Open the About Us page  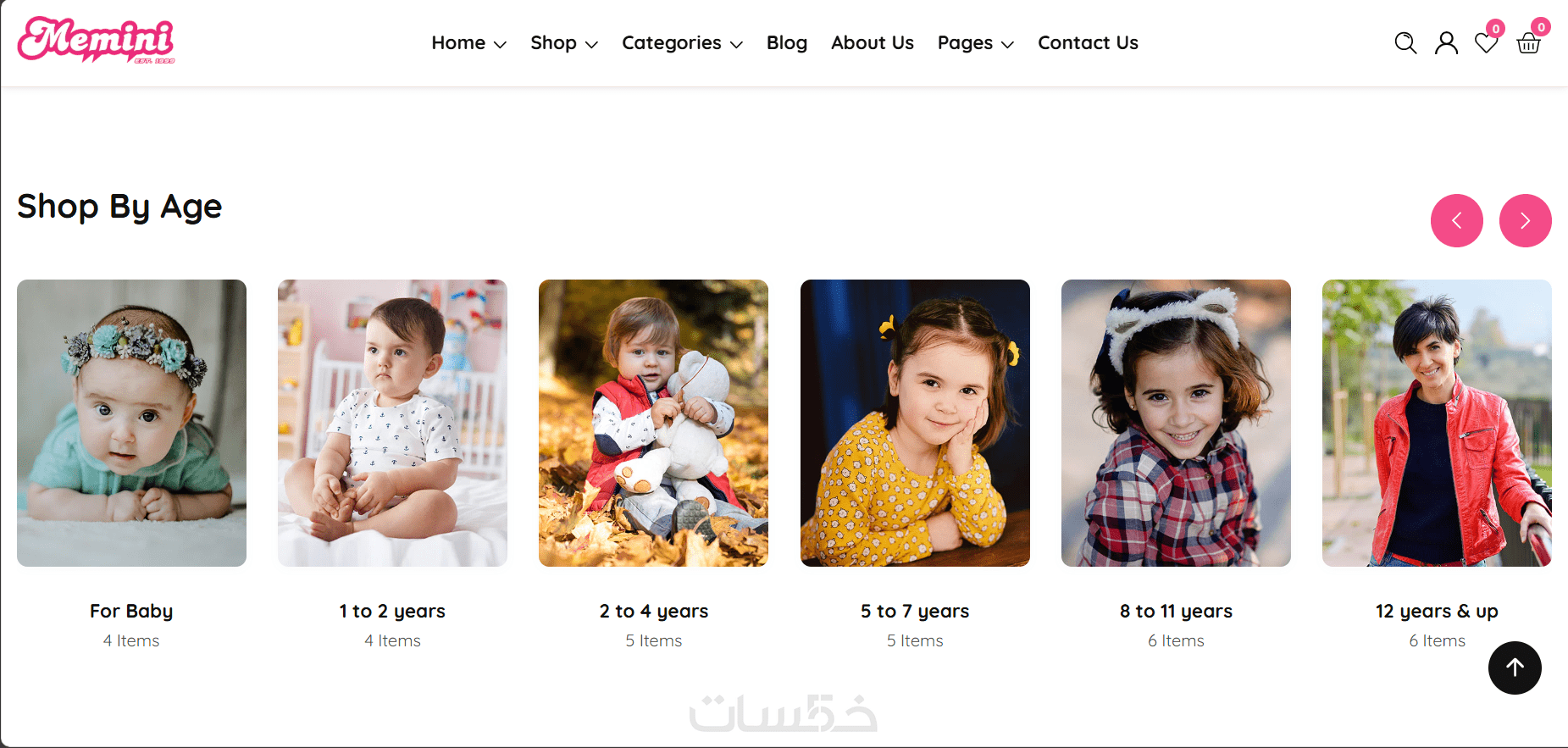pos(873,43)
